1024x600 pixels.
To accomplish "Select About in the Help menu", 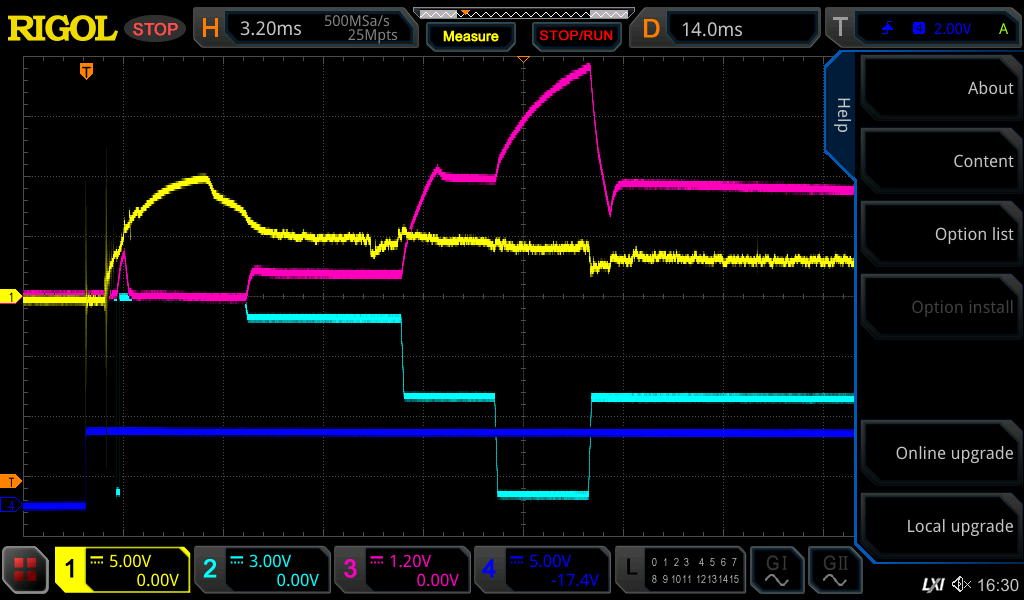I will [940, 88].
